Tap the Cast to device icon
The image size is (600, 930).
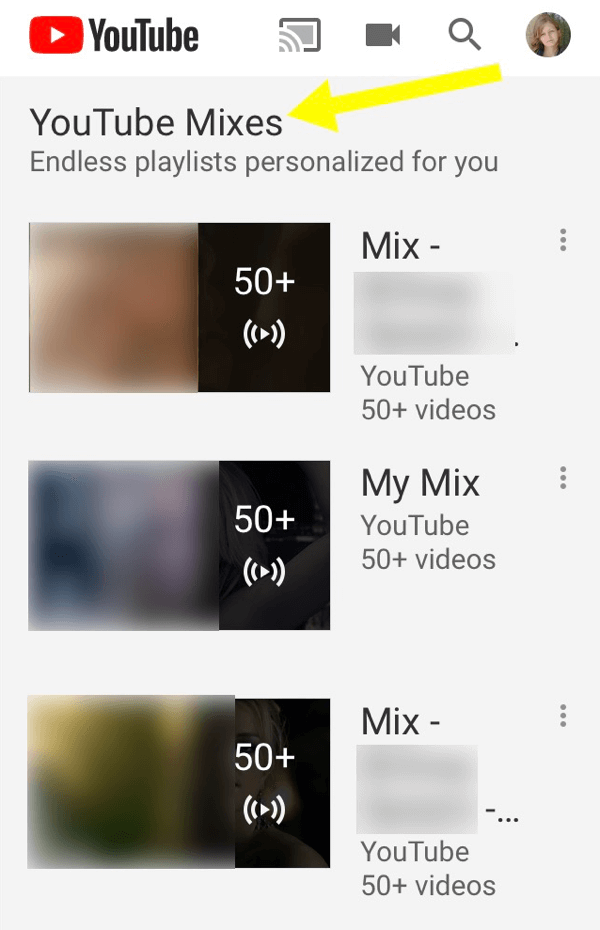300,35
